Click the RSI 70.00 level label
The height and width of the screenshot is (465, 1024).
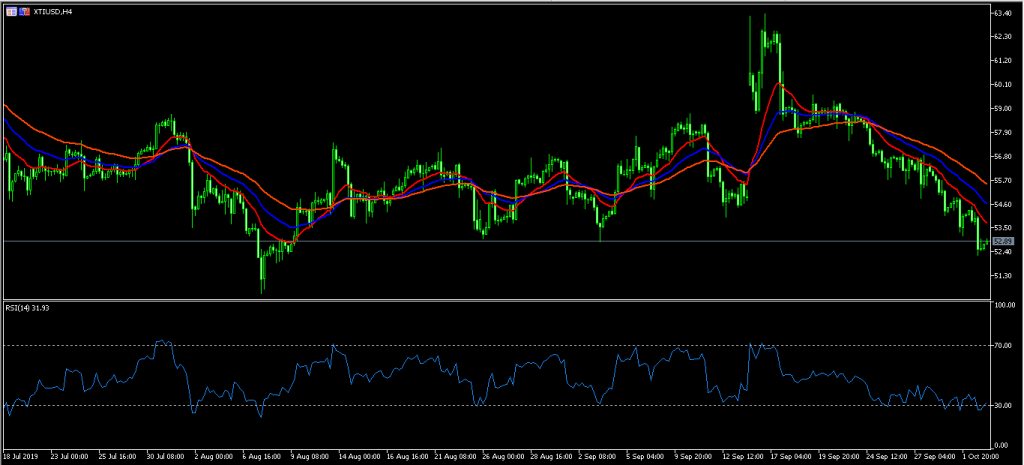pos(1004,345)
